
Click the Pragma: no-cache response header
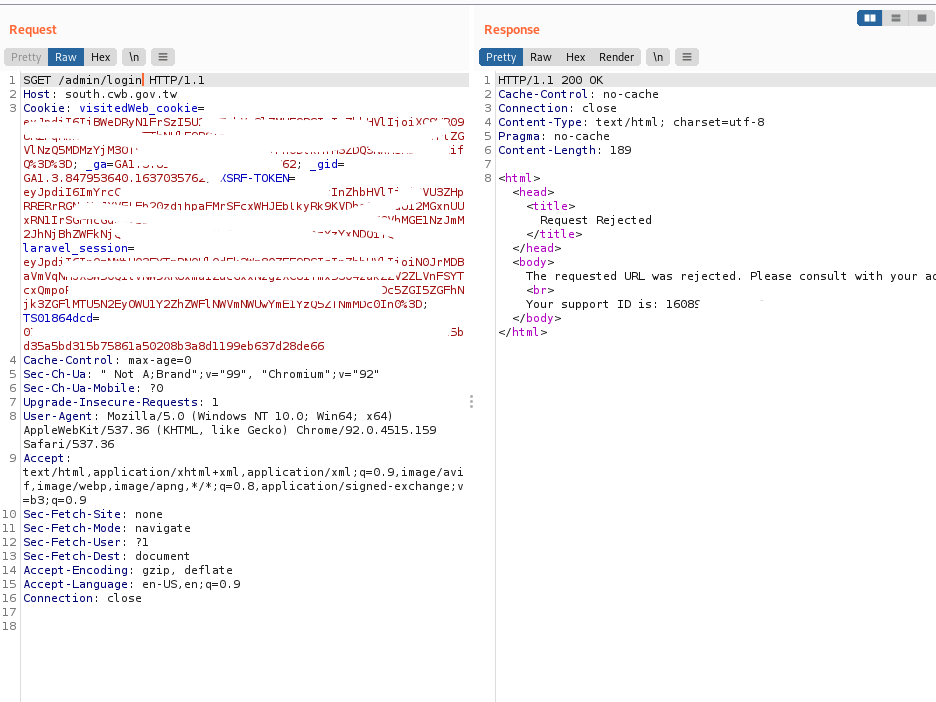click(x=554, y=136)
